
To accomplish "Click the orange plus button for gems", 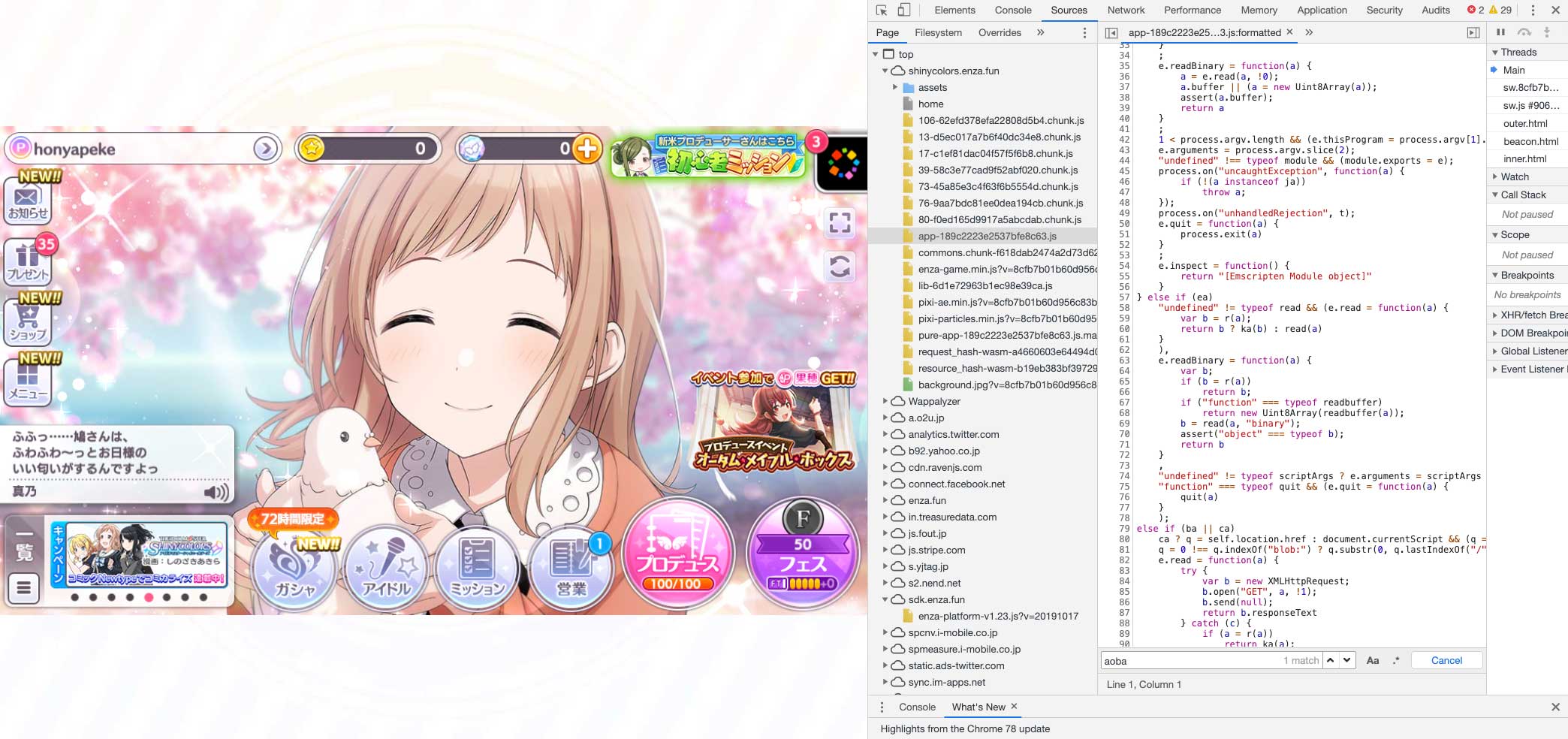I will pos(587,149).
